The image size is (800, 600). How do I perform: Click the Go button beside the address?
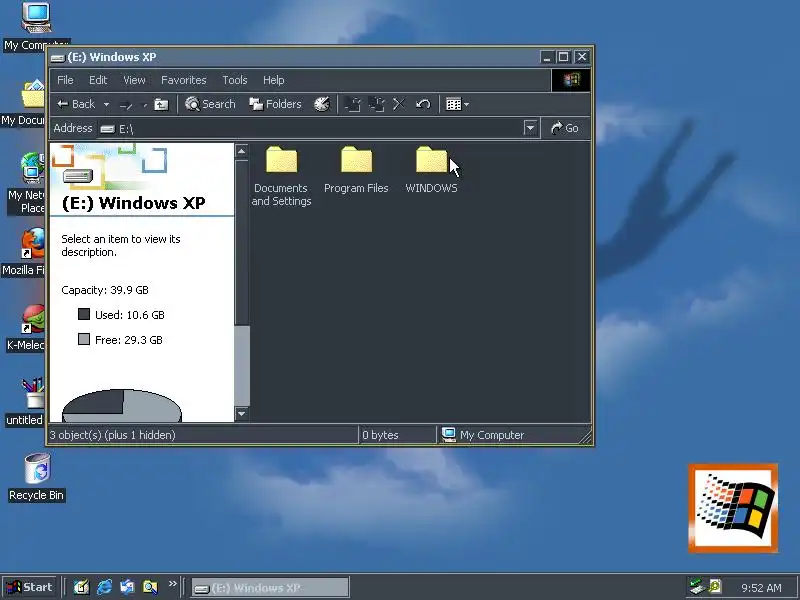click(565, 128)
